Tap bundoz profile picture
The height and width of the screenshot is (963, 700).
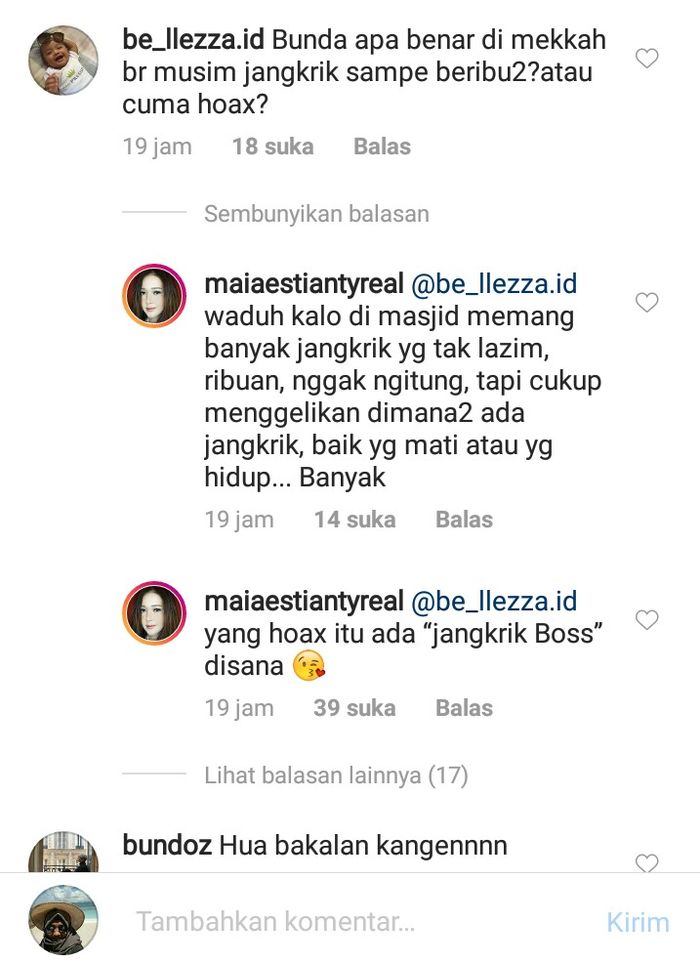(63, 852)
